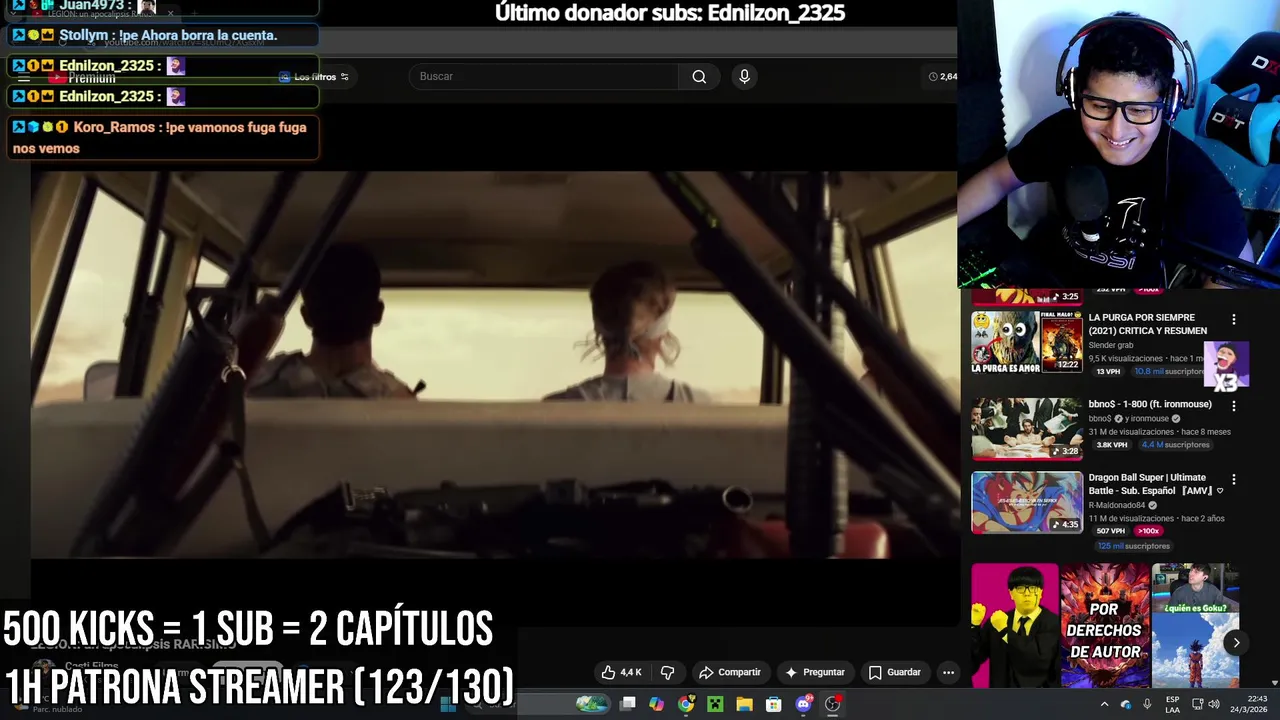Open OBS Studio in taskbar
Screen dimensions: 1280x720
point(832,704)
